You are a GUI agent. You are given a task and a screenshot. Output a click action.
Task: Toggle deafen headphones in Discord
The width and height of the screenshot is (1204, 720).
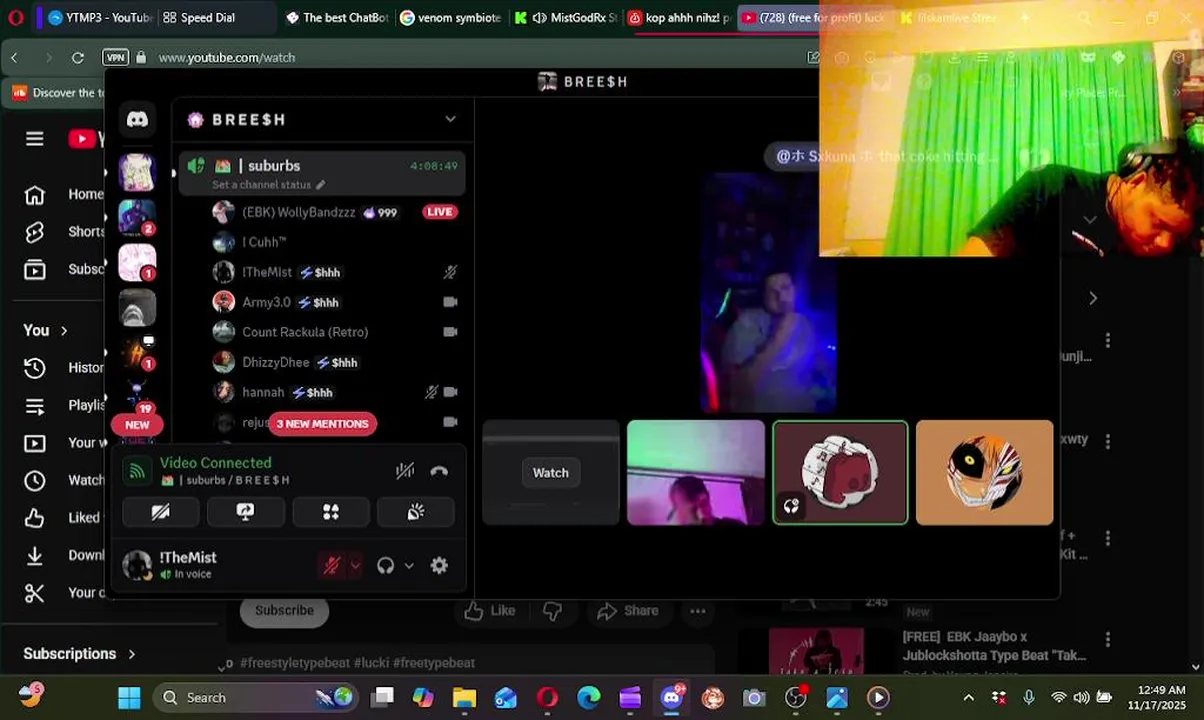point(385,565)
